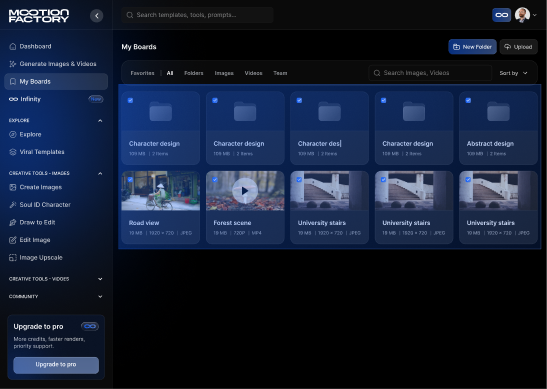Uncheck the Abstract design folder checkbox

468,100
